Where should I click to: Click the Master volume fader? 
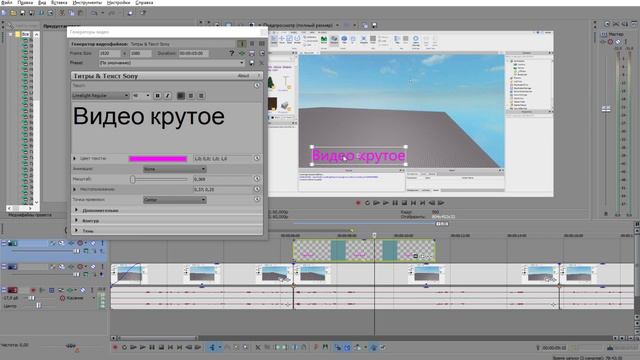(x=606, y=109)
